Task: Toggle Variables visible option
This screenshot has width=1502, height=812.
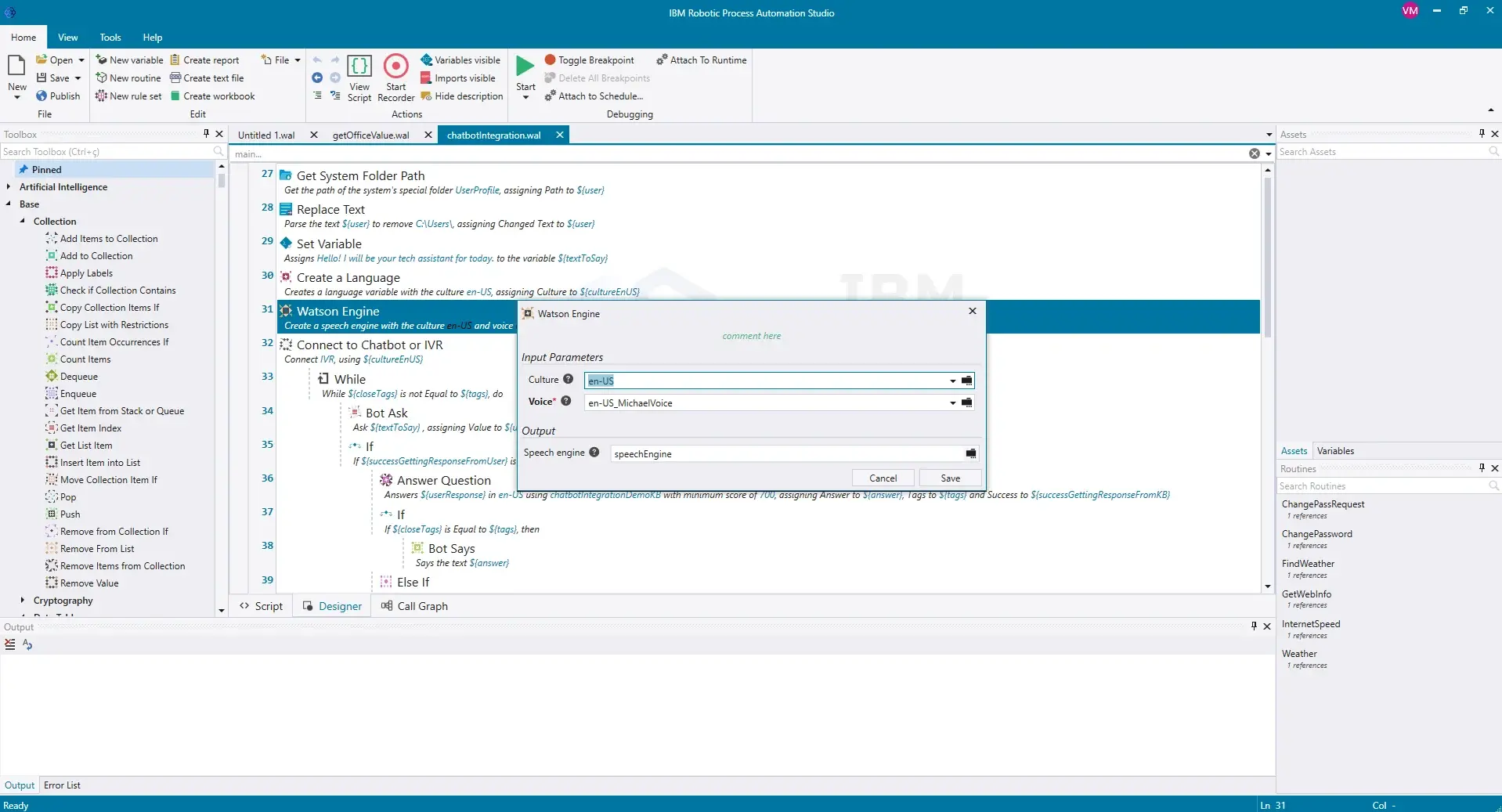Action: tap(460, 60)
